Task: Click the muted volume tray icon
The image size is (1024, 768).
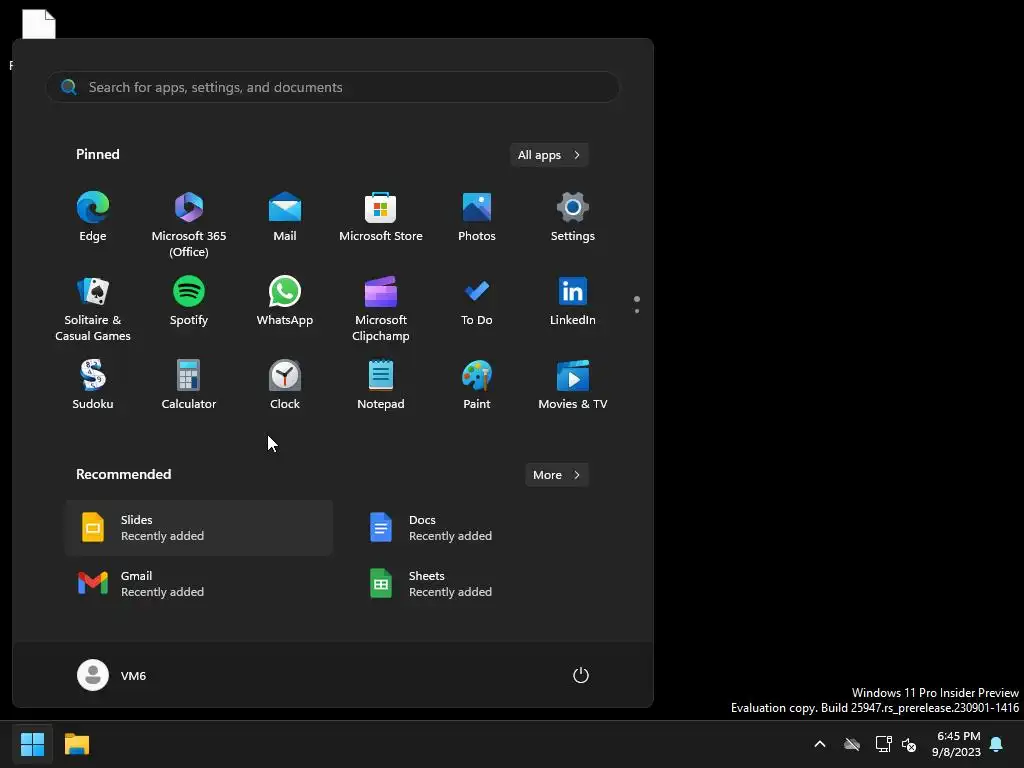Action: [x=908, y=744]
